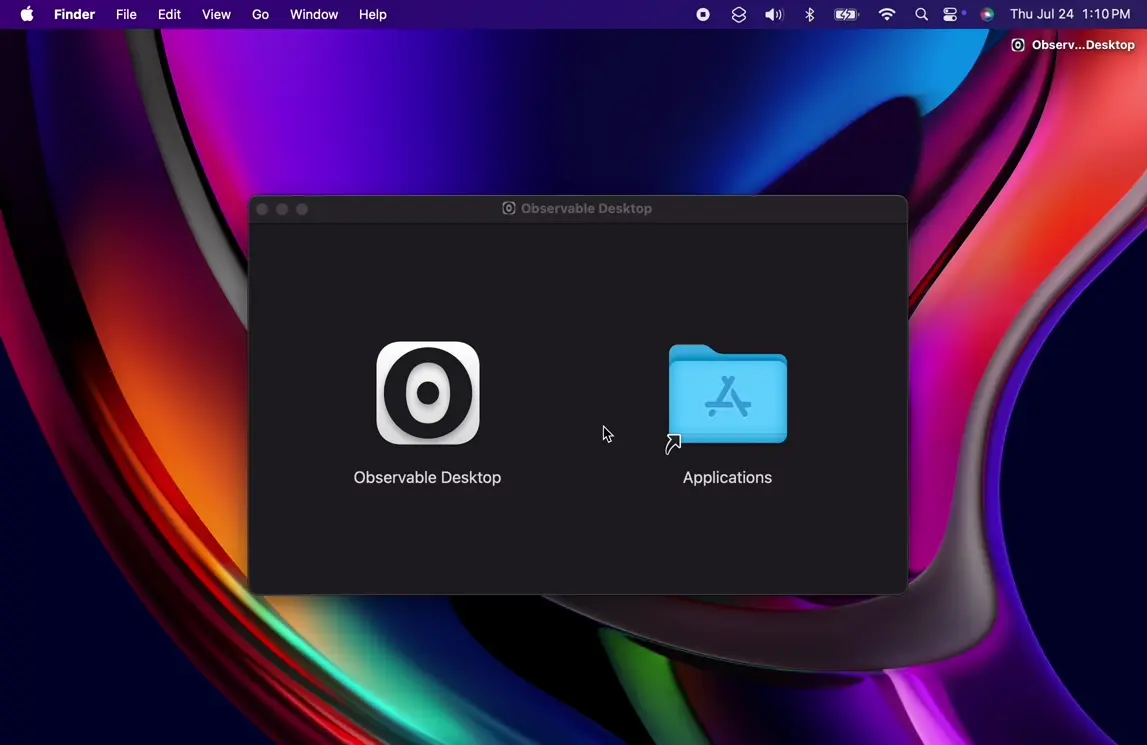Open the Window menu
The width and height of the screenshot is (1147, 745).
point(314,15)
